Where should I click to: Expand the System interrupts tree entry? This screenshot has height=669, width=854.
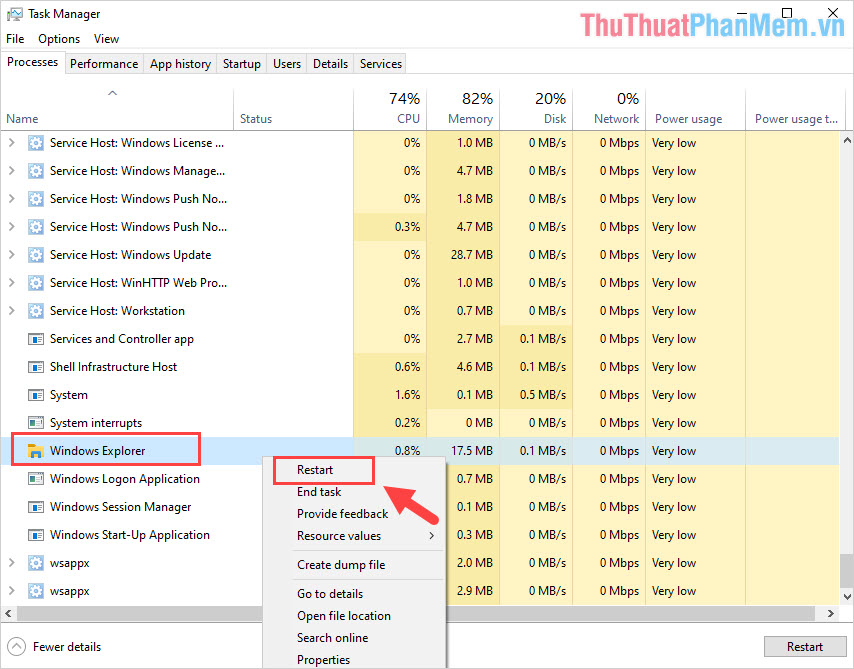[12, 423]
